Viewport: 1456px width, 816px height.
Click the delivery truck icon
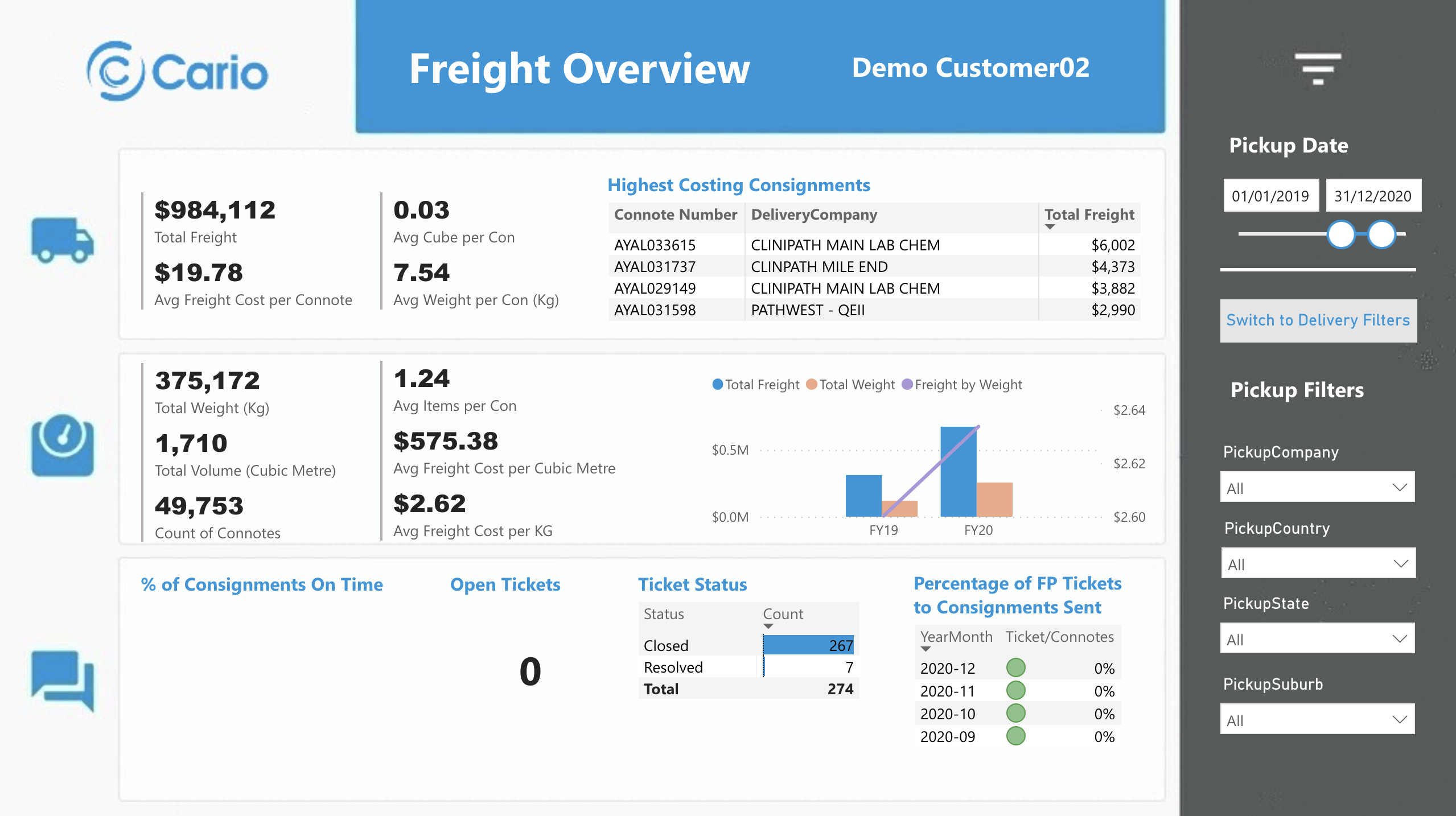[63, 240]
